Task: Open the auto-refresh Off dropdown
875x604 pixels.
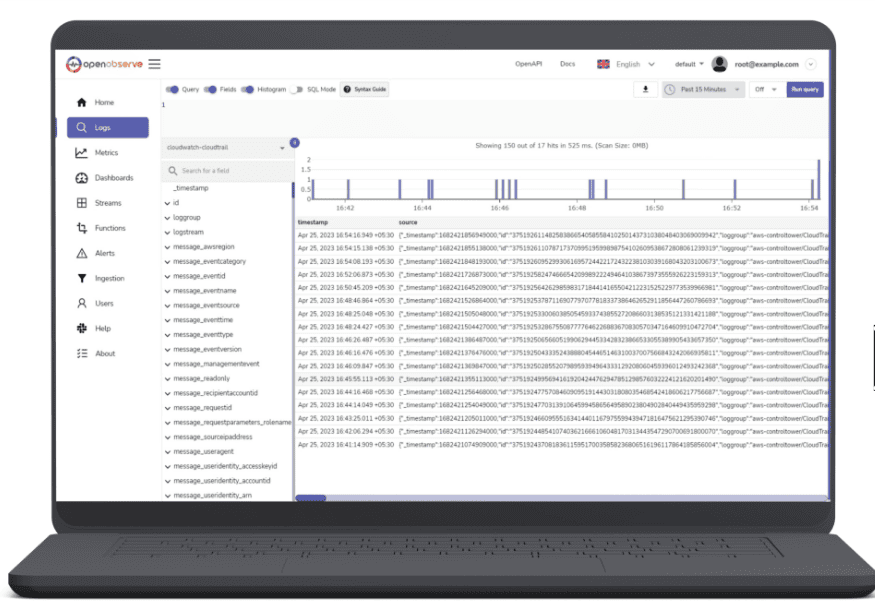Action: pyautogui.click(x=766, y=89)
